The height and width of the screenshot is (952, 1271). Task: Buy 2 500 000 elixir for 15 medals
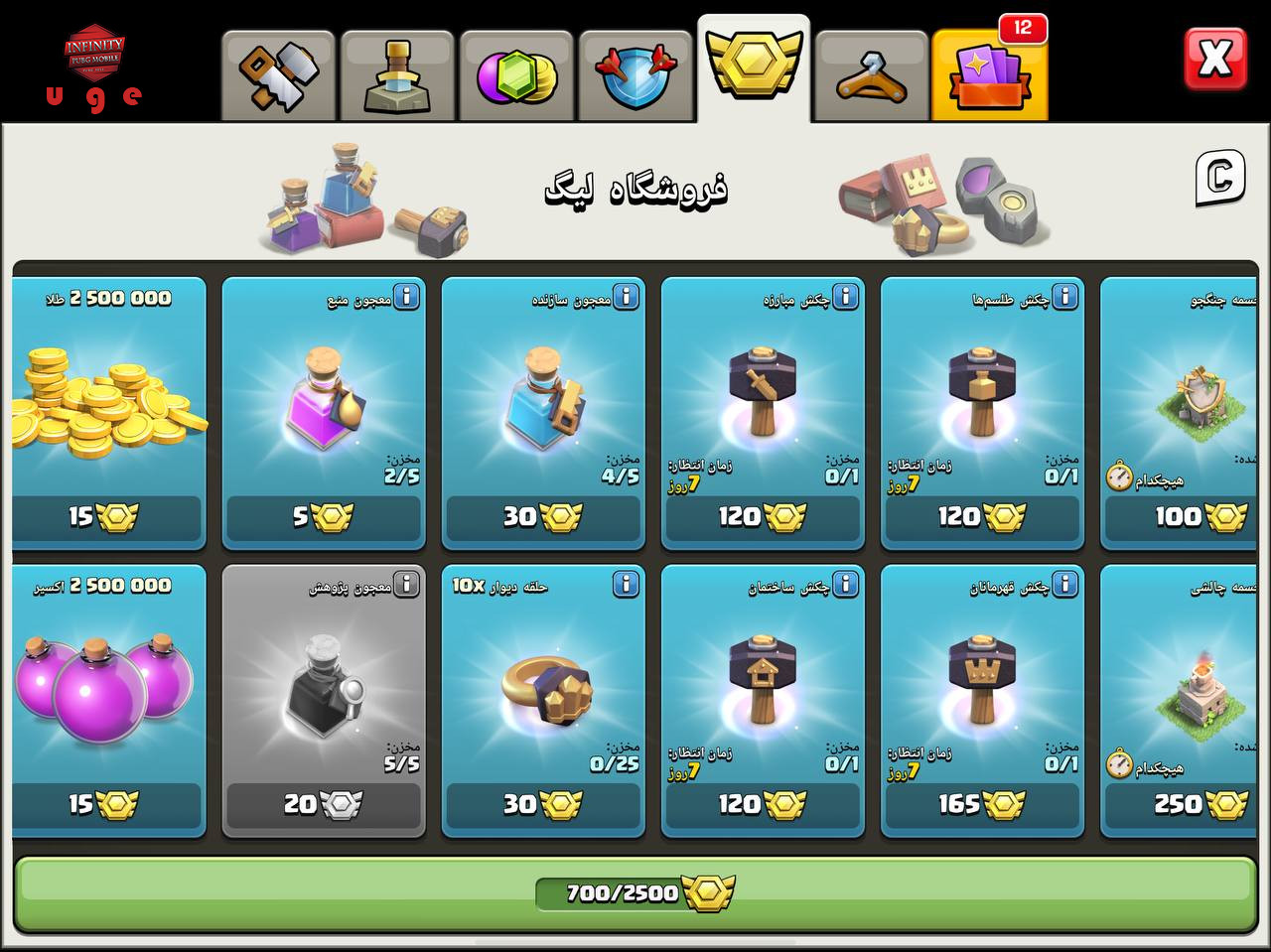[105, 804]
